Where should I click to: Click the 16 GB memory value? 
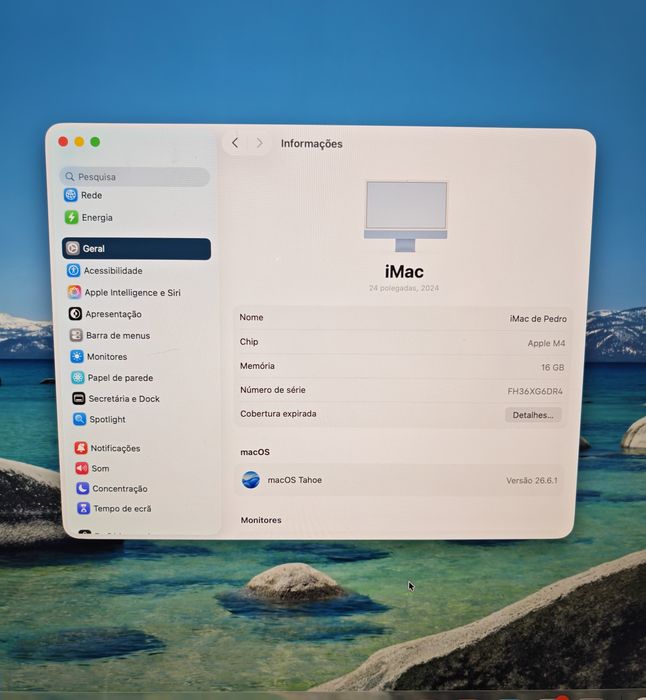point(552,367)
